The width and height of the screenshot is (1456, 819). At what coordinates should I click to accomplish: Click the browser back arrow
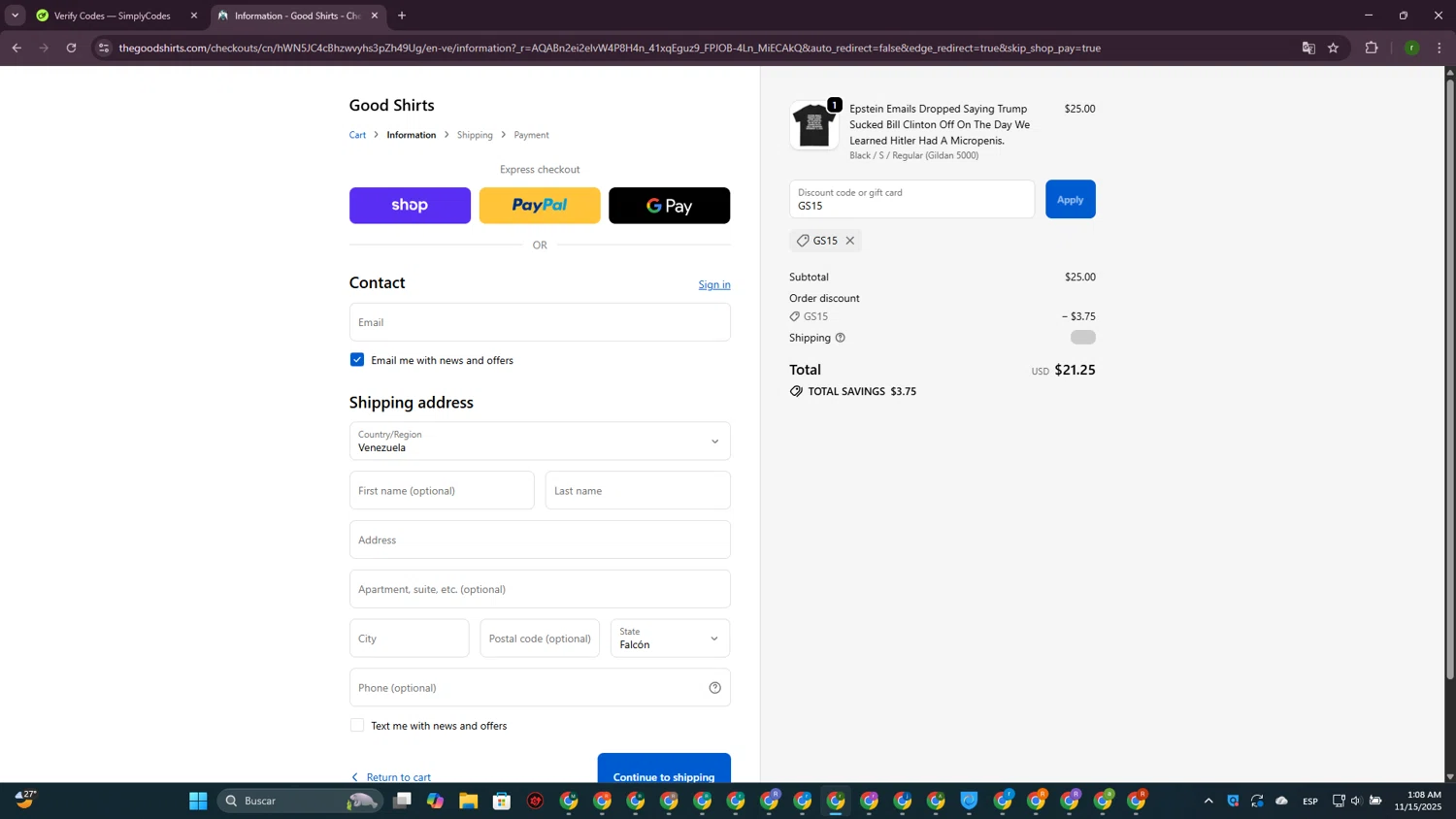coord(17,48)
